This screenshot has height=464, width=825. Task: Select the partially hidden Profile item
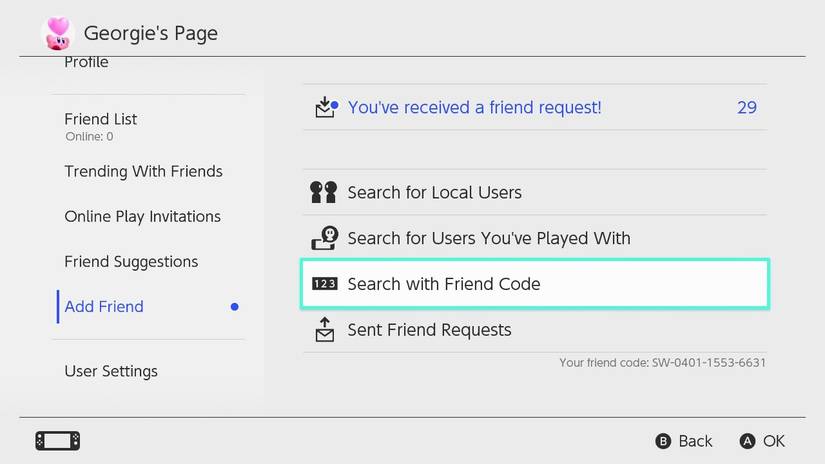pyautogui.click(x=86, y=63)
